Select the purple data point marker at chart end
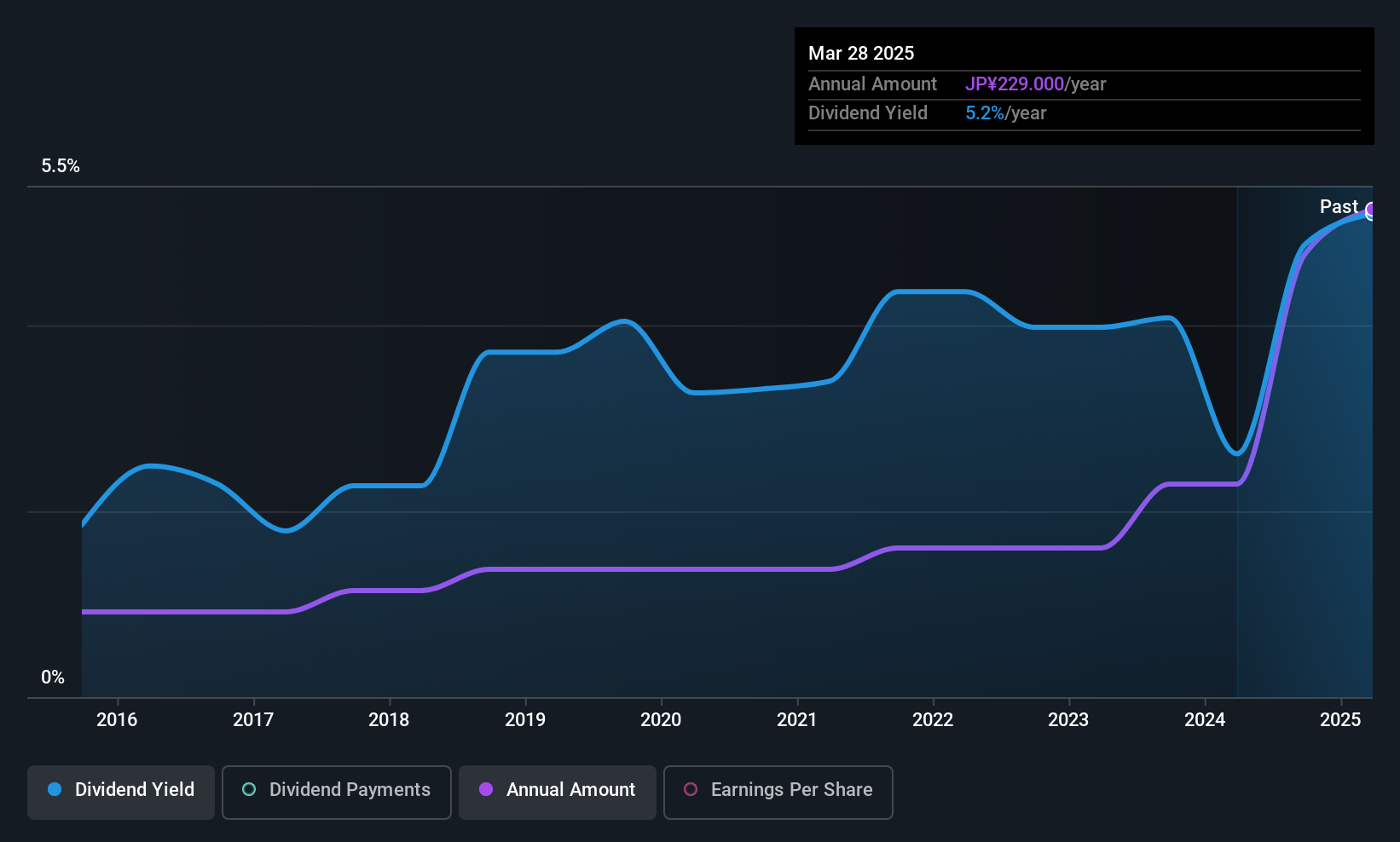The width and height of the screenshot is (1400, 842). click(1371, 210)
